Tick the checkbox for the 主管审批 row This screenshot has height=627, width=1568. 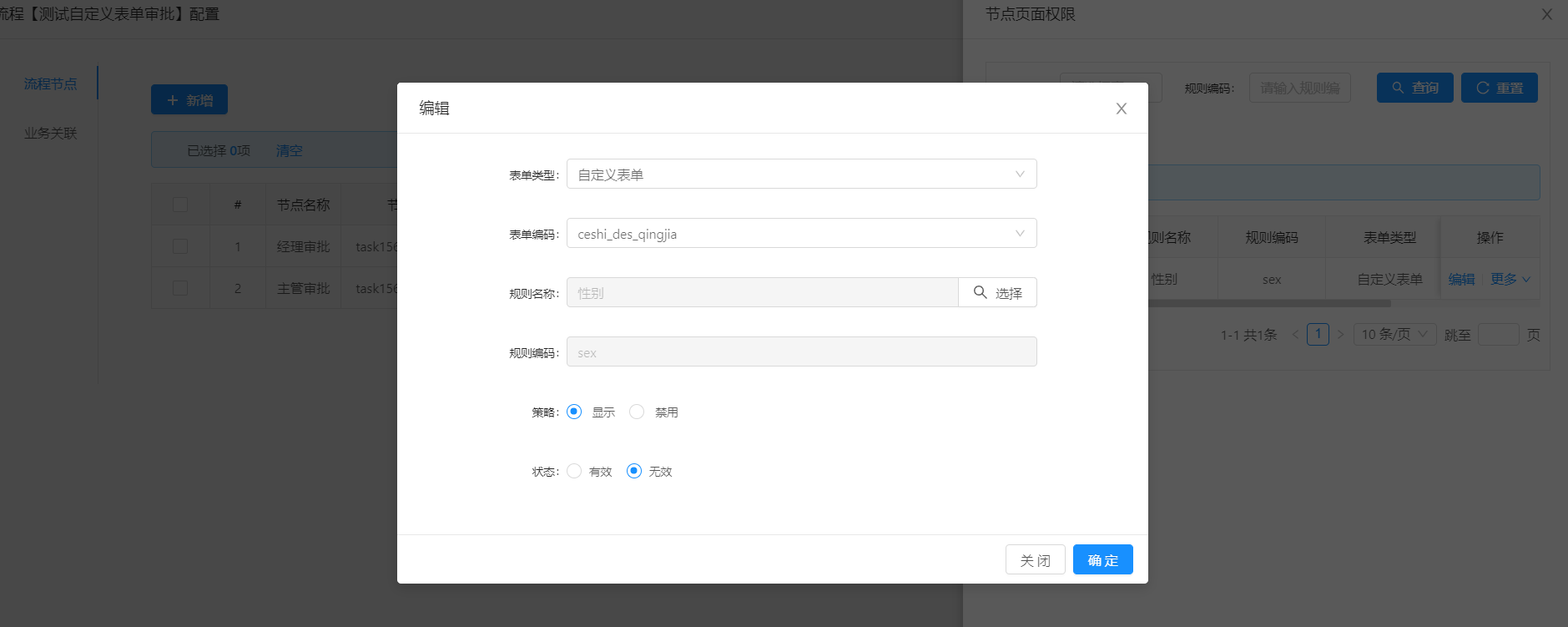point(180,288)
